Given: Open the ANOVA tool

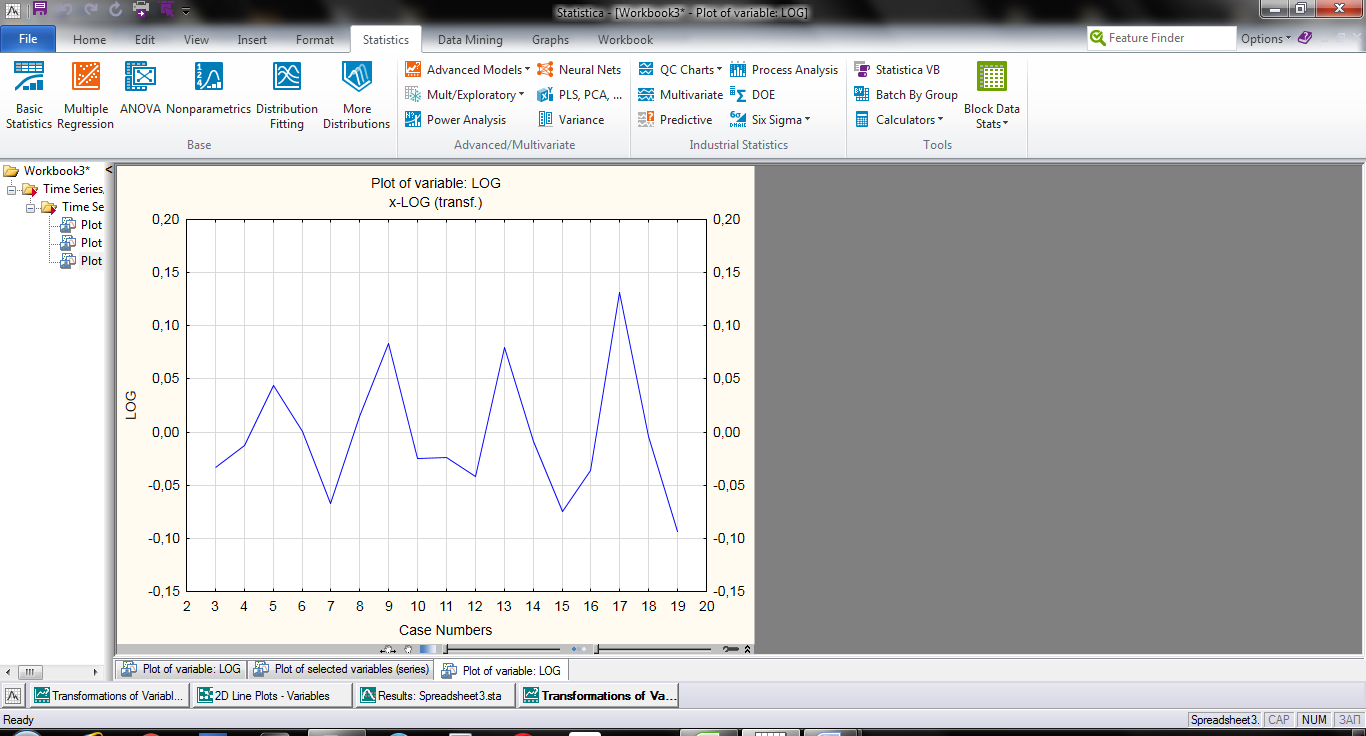Looking at the screenshot, I should tap(140, 88).
